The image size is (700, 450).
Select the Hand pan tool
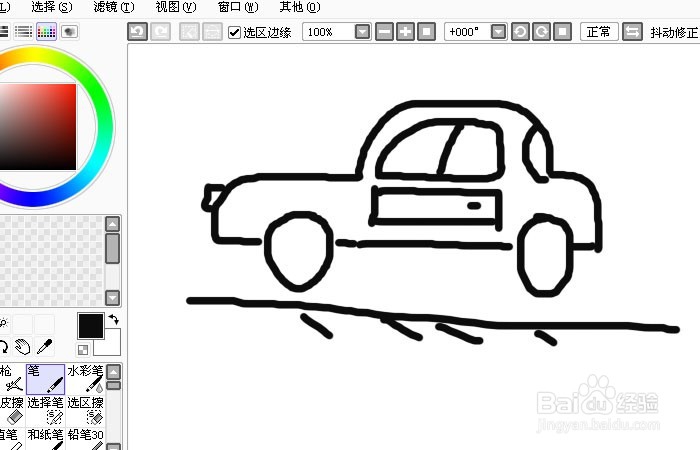click(22, 347)
